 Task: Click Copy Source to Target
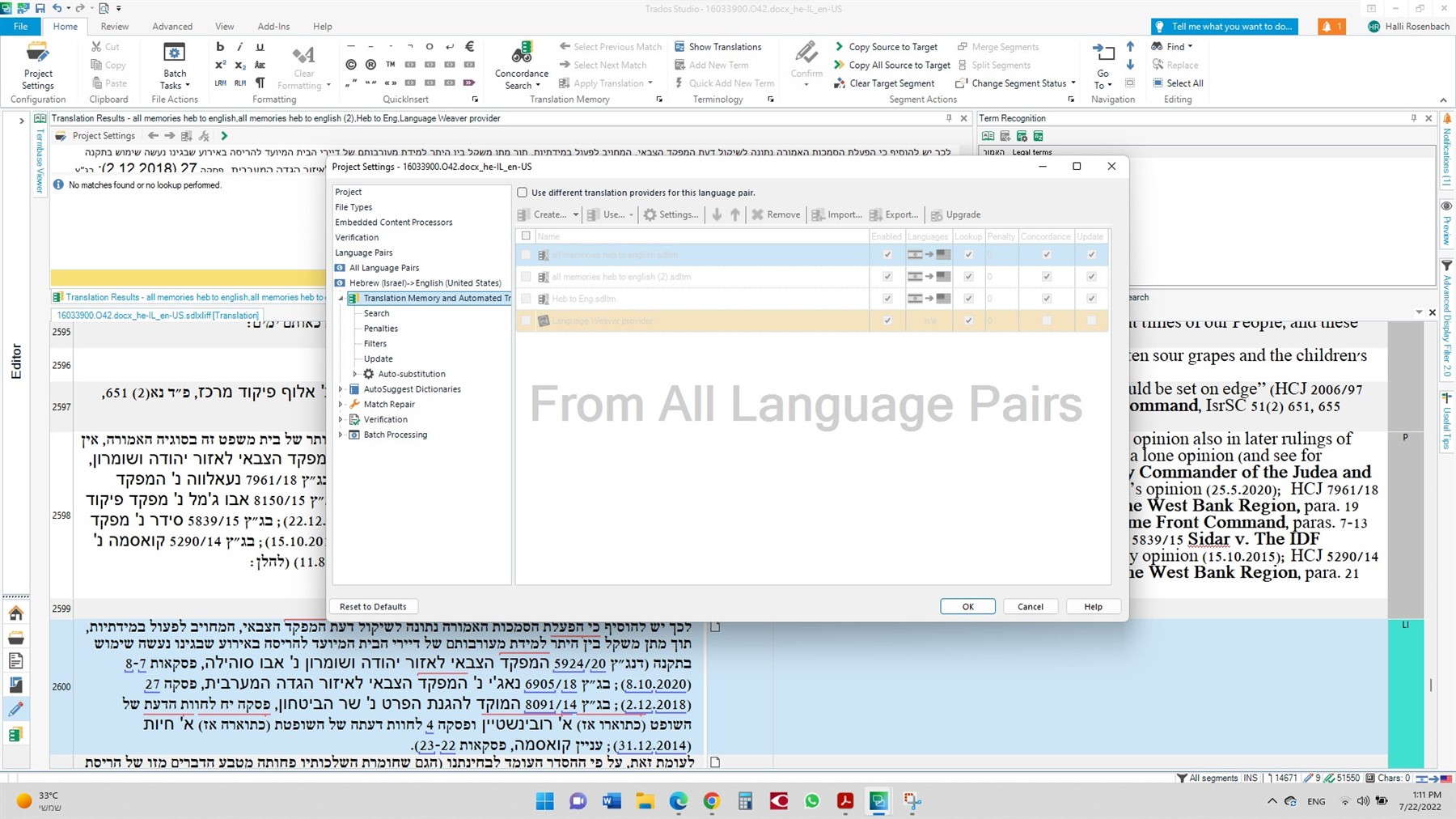pos(886,47)
